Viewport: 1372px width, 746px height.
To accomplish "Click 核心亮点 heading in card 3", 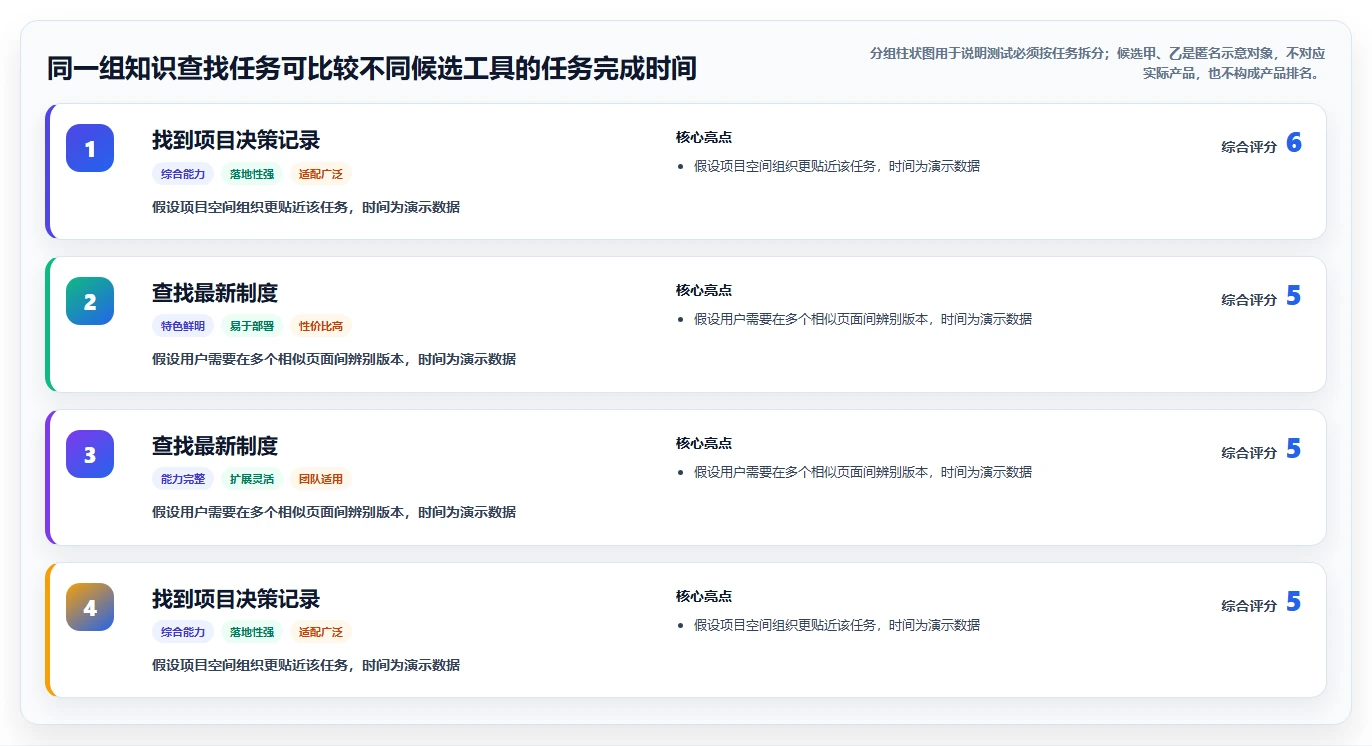I will pos(704,443).
